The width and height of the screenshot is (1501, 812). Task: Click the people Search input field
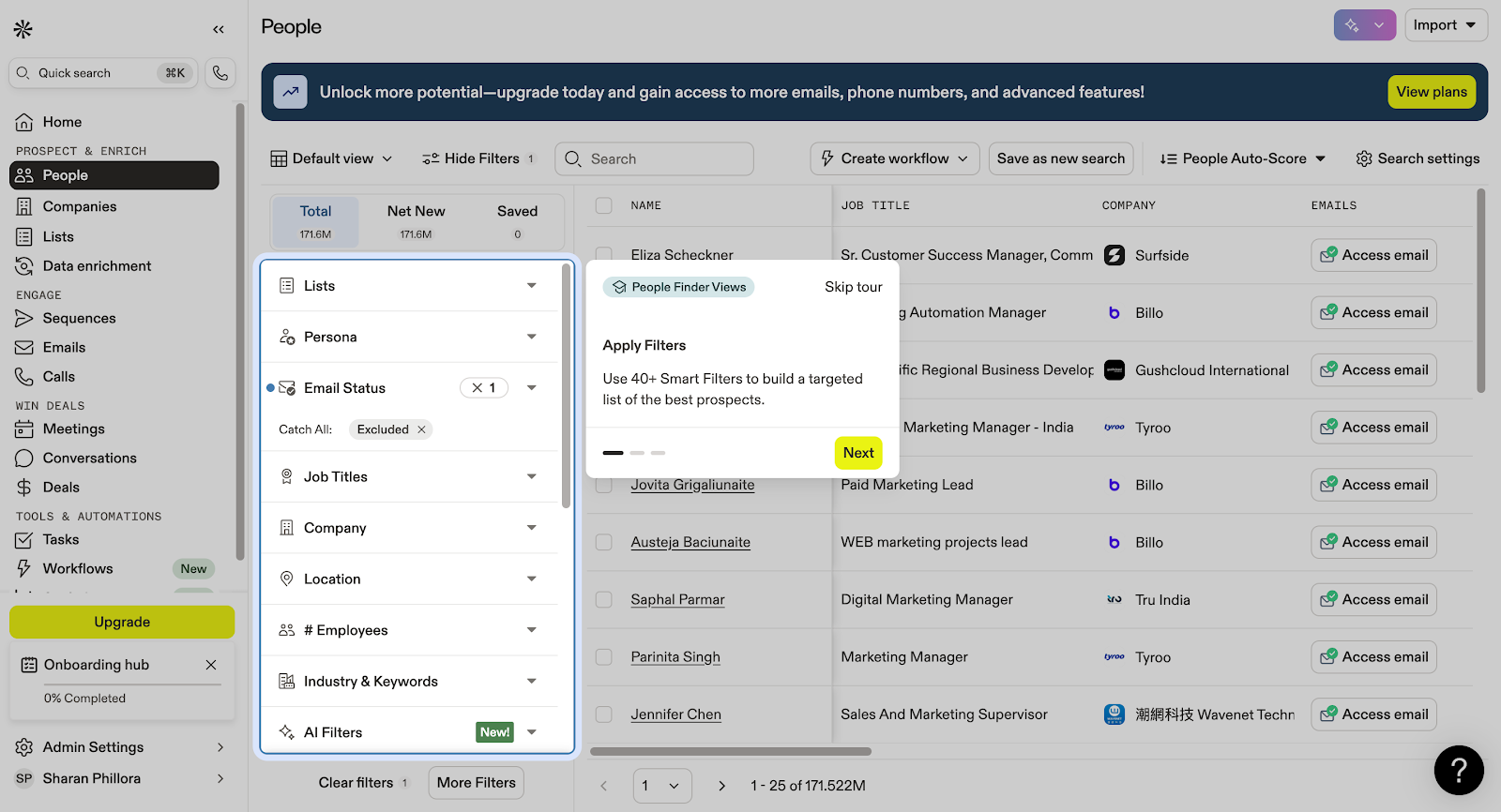[655, 158]
